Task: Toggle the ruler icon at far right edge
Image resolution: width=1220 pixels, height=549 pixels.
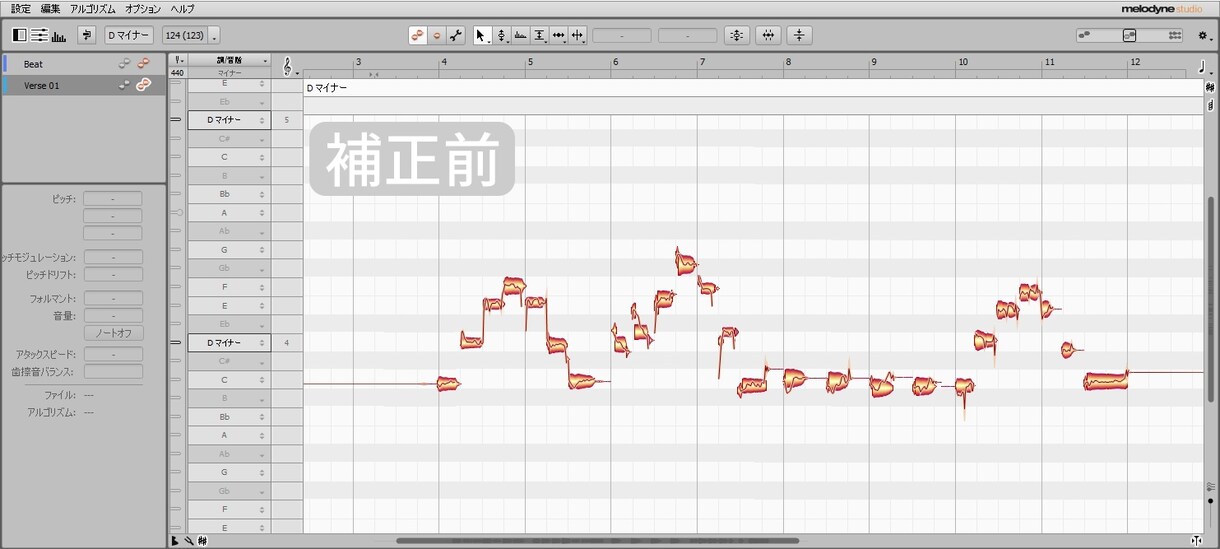Action: [x=1210, y=88]
